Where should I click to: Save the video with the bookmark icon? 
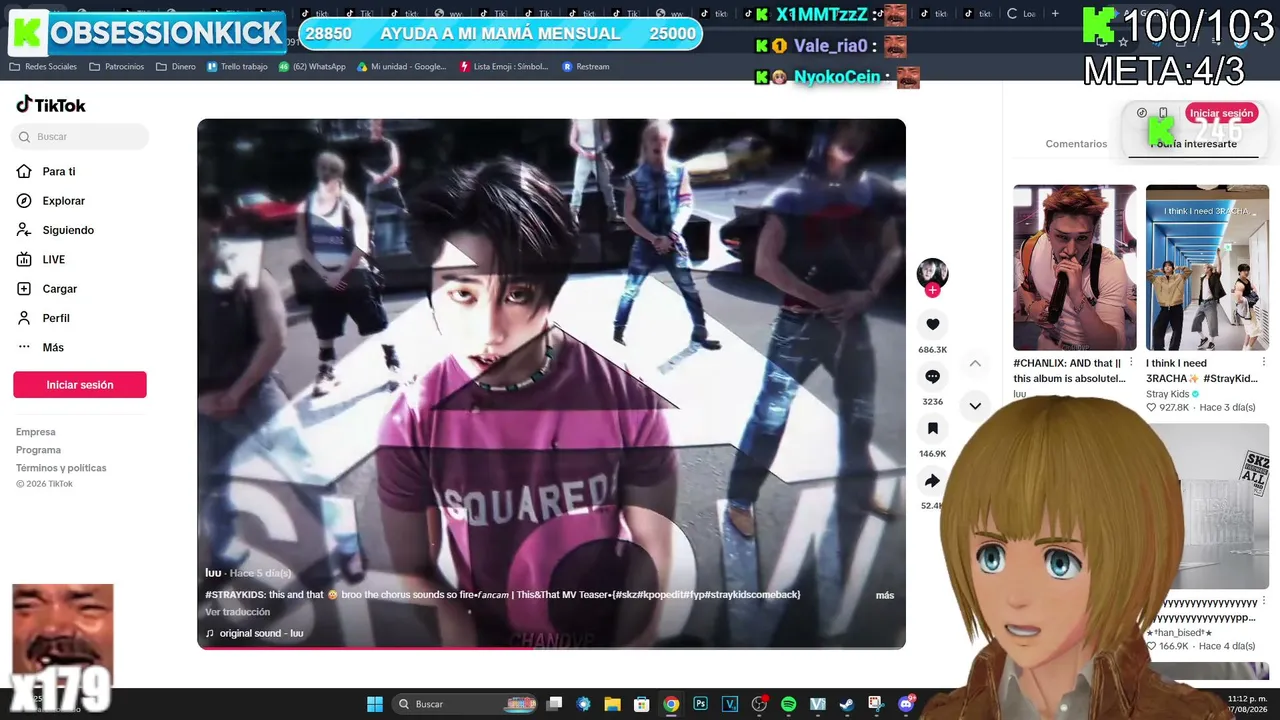(x=932, y=428)
